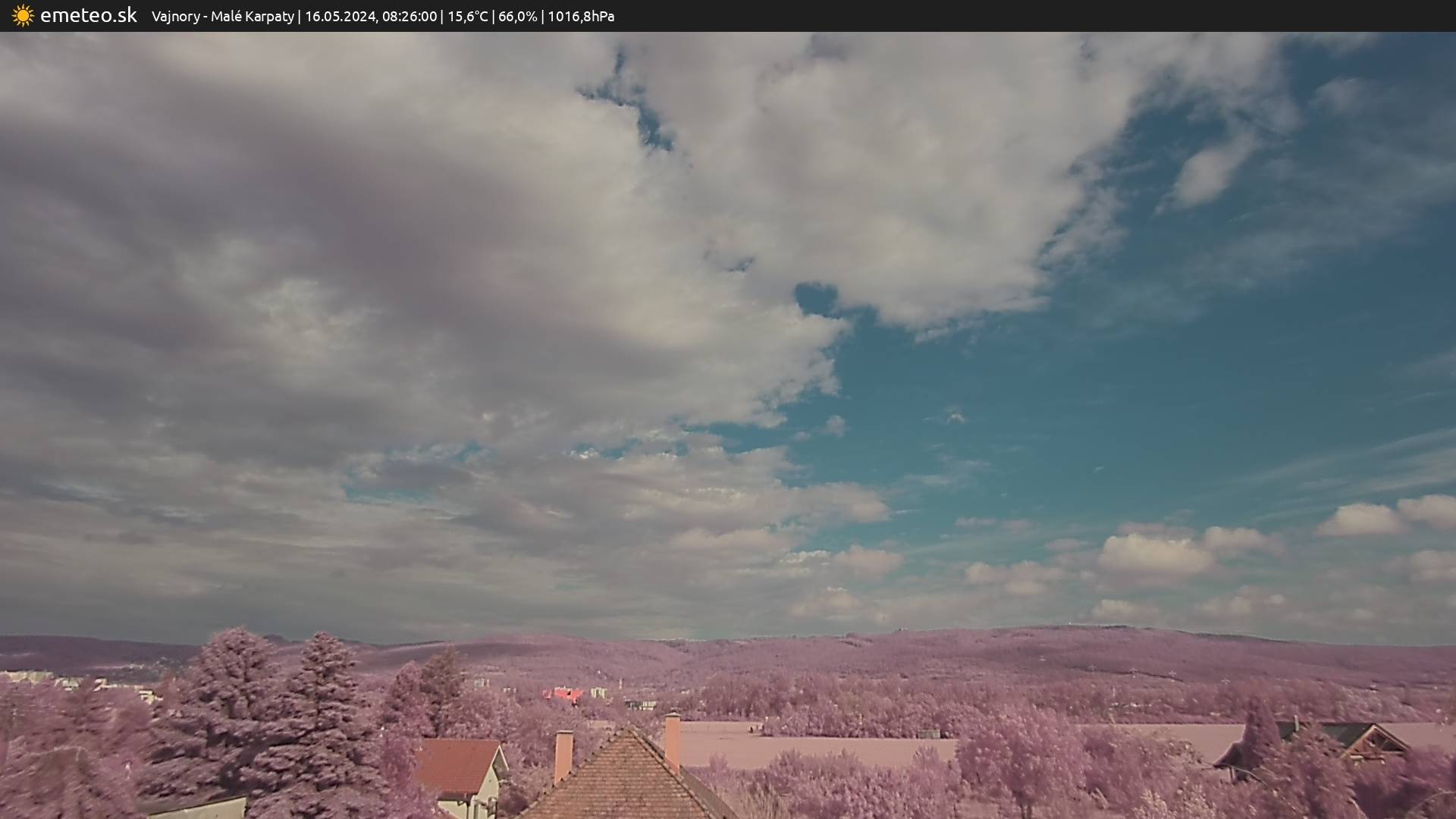1456x819 pixels.
Task: Click the 15,6°C temperature reading
Action: [x=467, y=17]
